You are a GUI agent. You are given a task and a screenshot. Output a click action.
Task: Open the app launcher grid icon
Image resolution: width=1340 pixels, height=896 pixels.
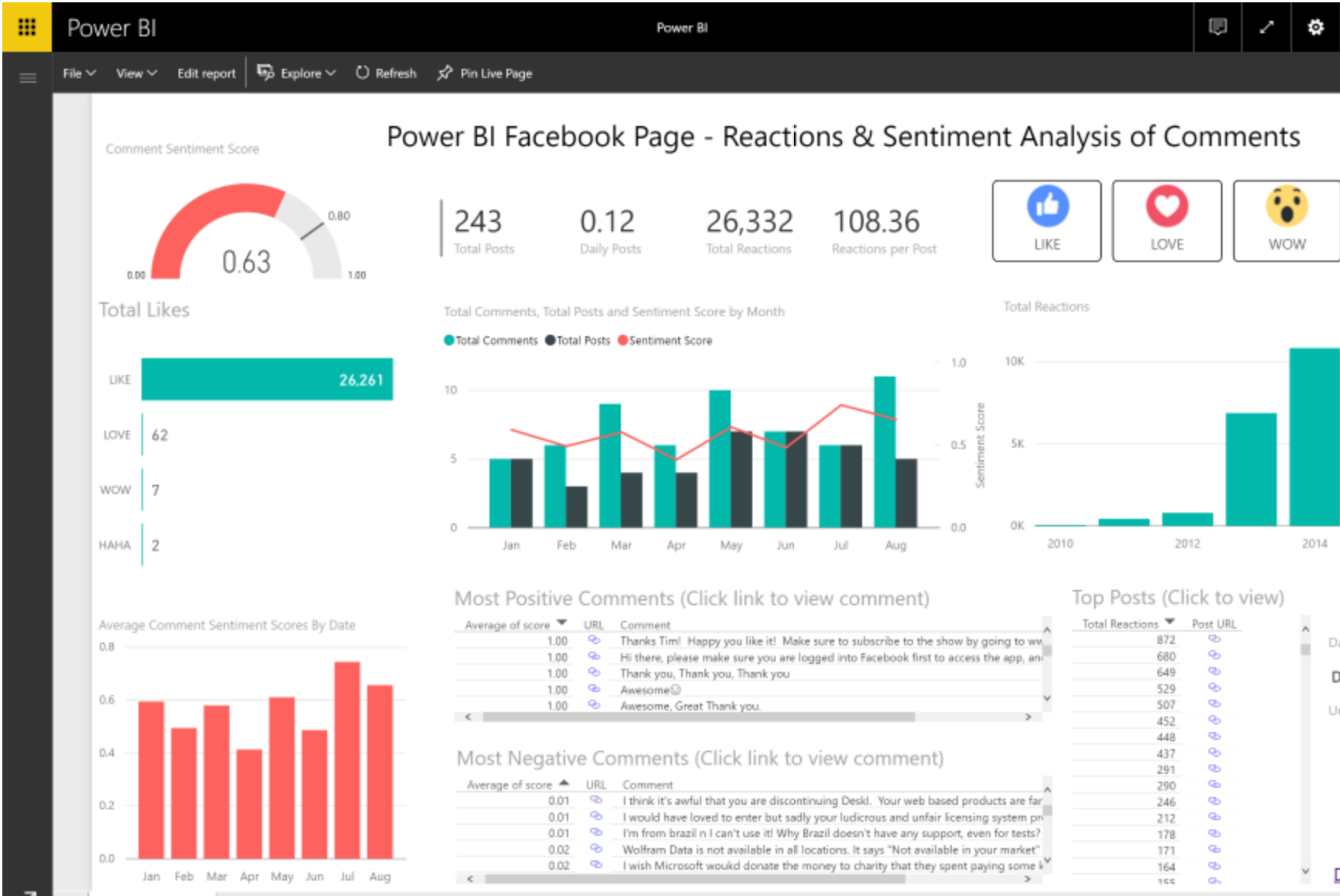26,27
